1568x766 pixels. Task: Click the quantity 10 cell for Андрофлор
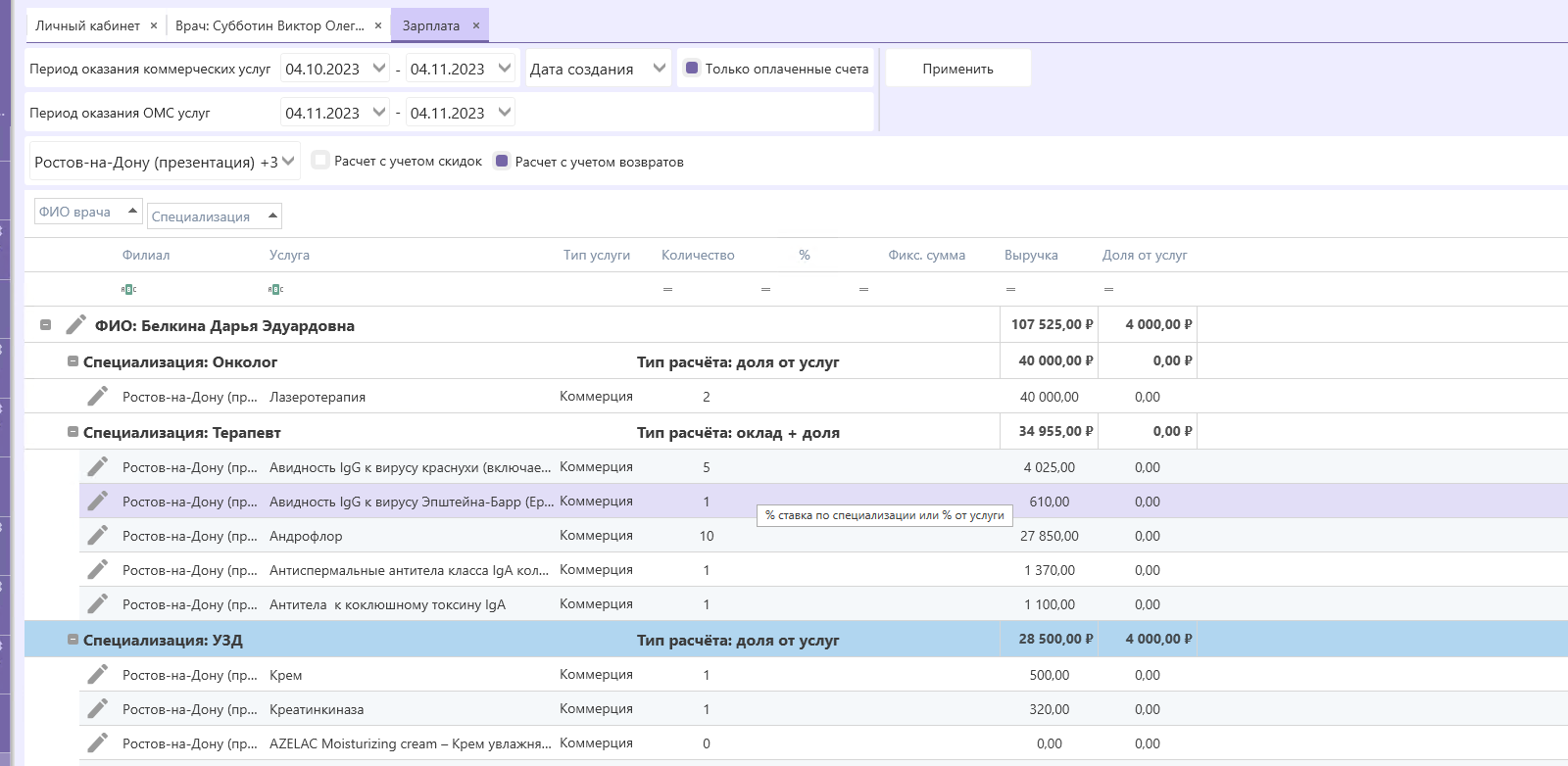[x=707, y=536]
